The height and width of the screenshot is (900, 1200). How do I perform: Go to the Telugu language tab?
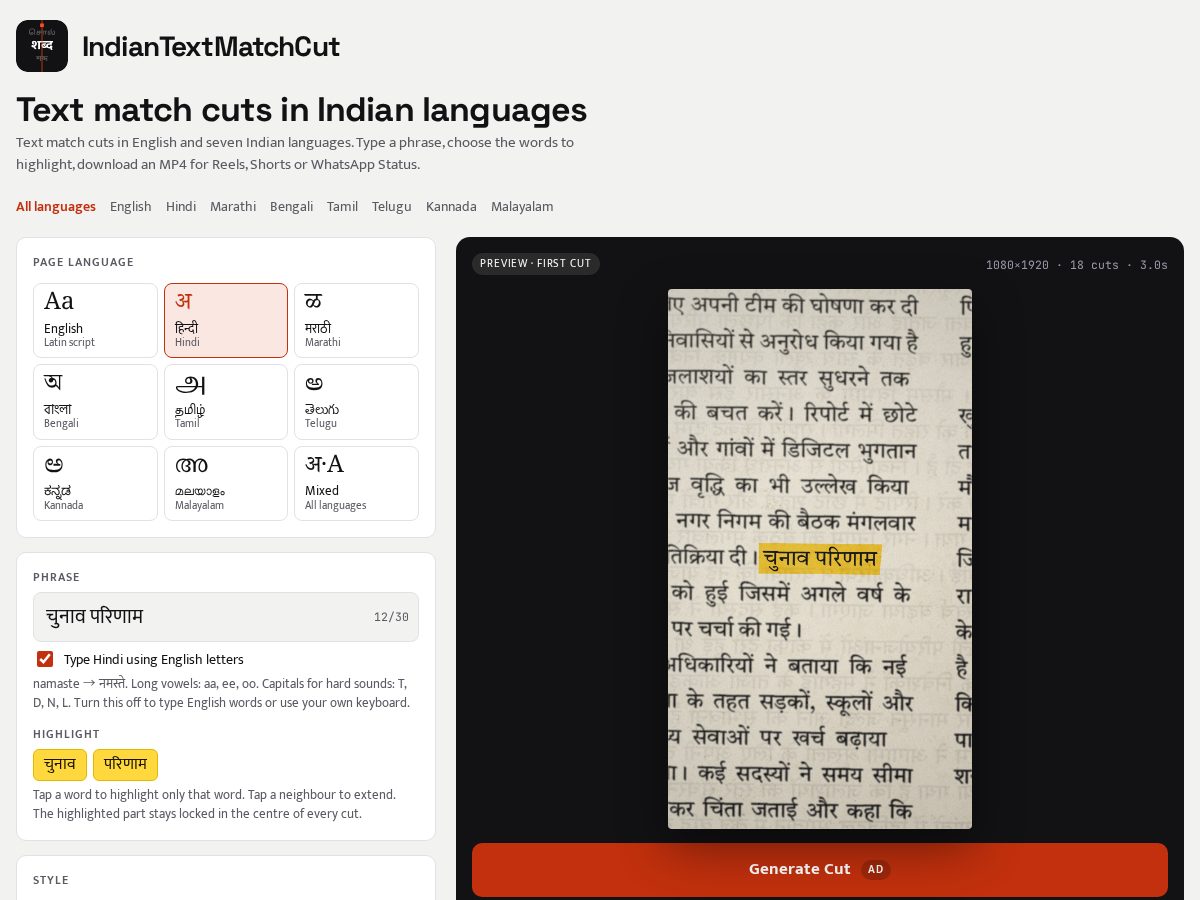point(392,207)
